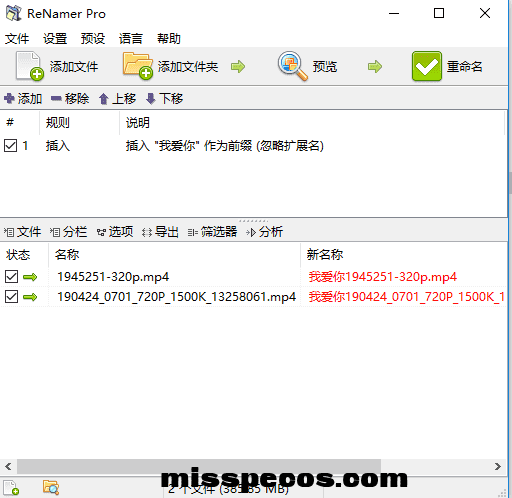Open the 选项 options dropdown
The image size is (512, 498).
(115, 232)
